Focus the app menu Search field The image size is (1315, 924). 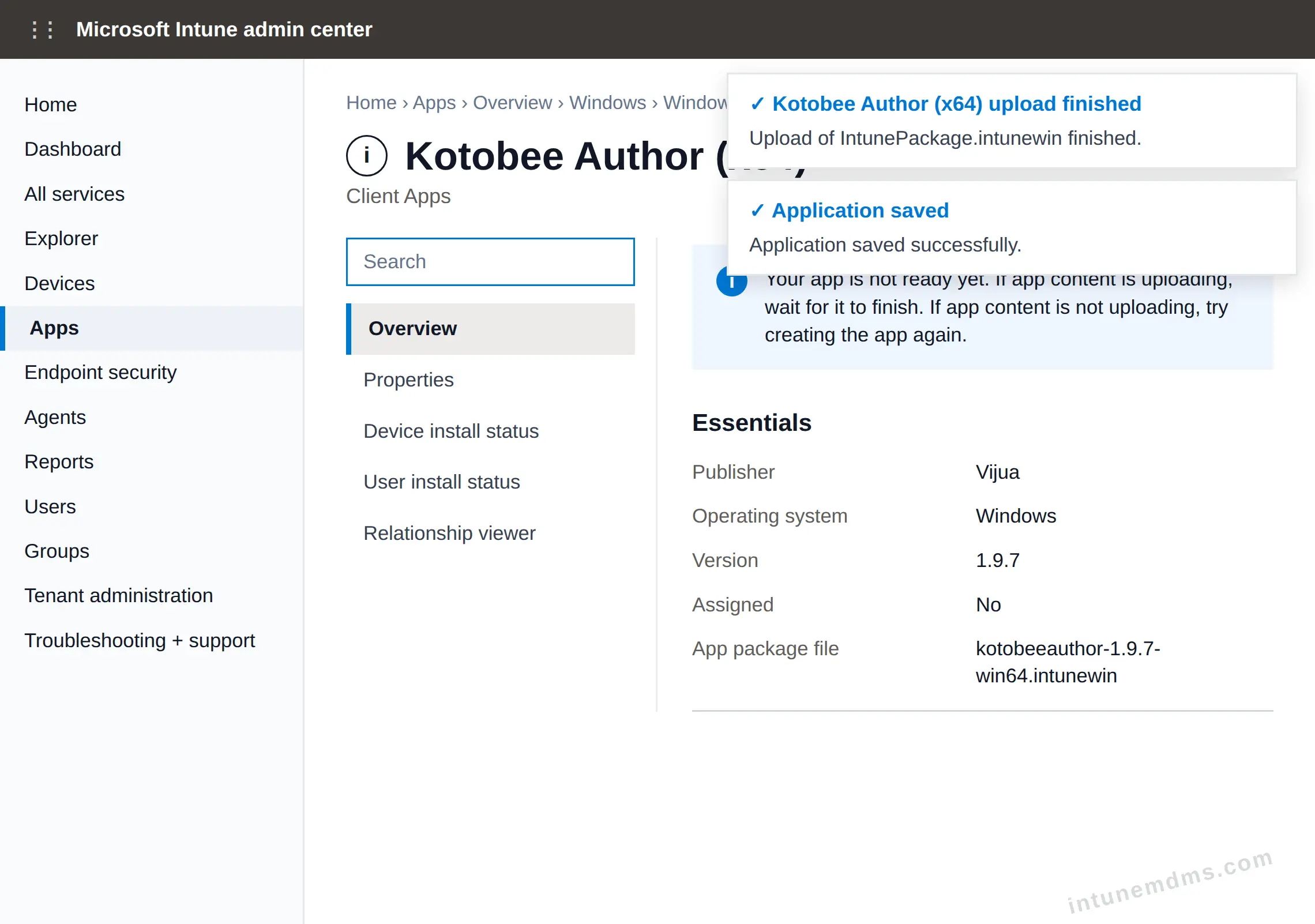coord(490,262)
